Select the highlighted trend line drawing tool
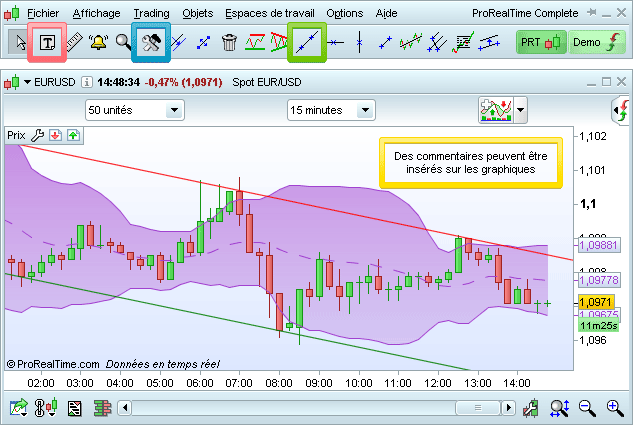Viewport: 633px width, 425px height. [308, 42]
